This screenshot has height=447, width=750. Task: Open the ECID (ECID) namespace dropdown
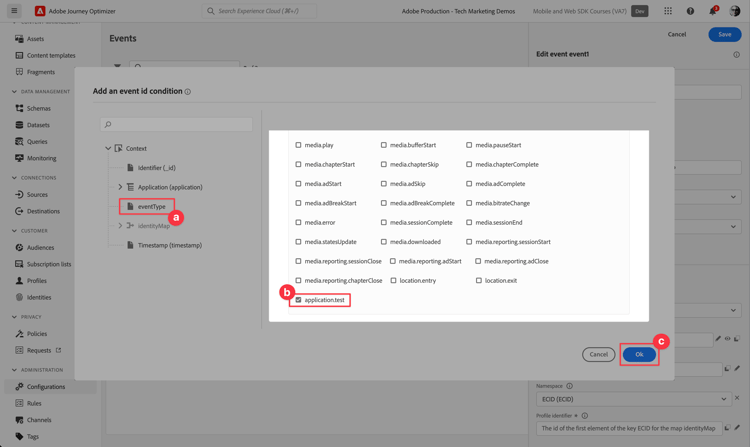pos(634,399)
